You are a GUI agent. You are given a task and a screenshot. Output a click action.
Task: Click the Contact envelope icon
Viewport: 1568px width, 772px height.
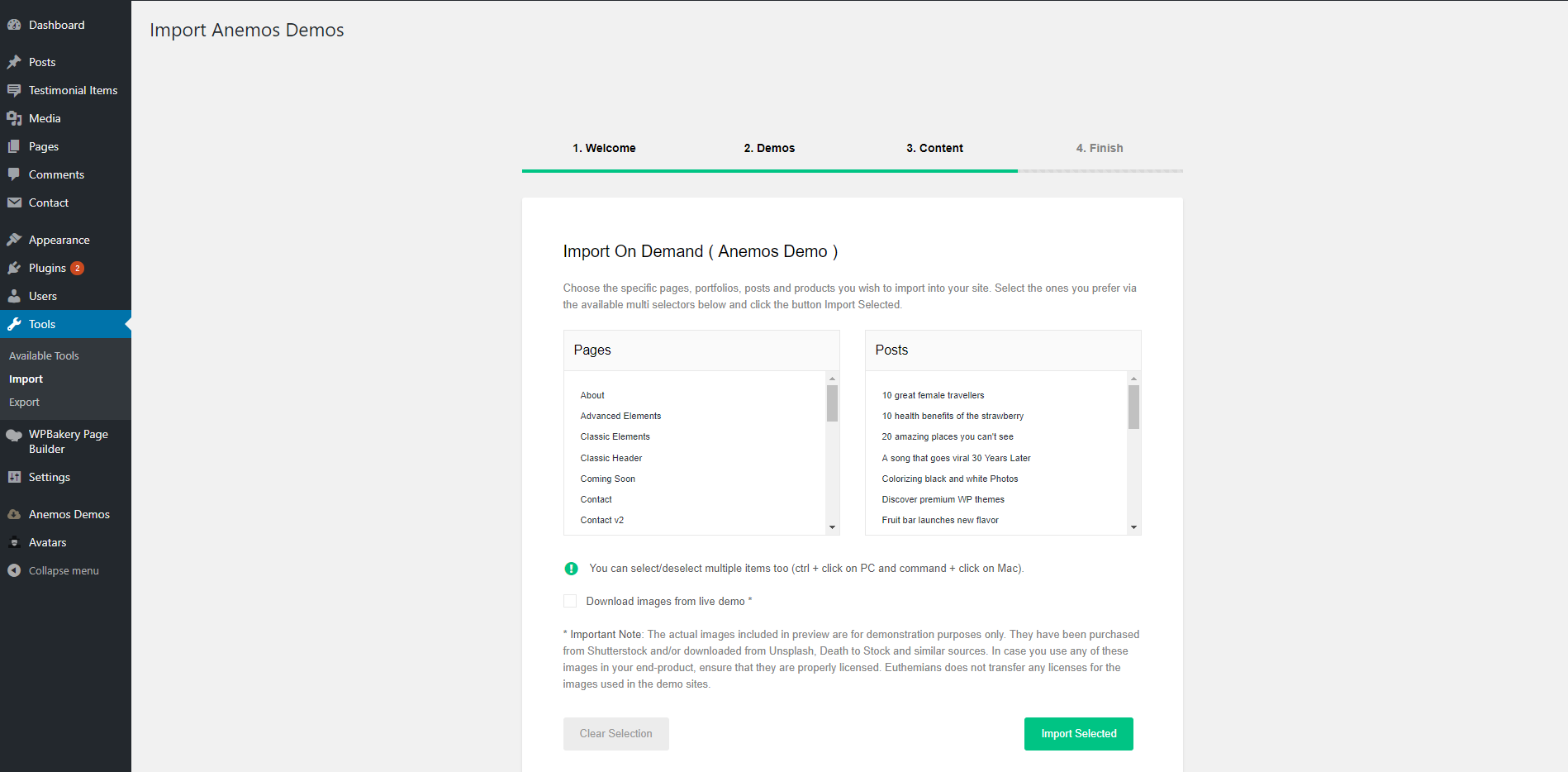[14, 203]
